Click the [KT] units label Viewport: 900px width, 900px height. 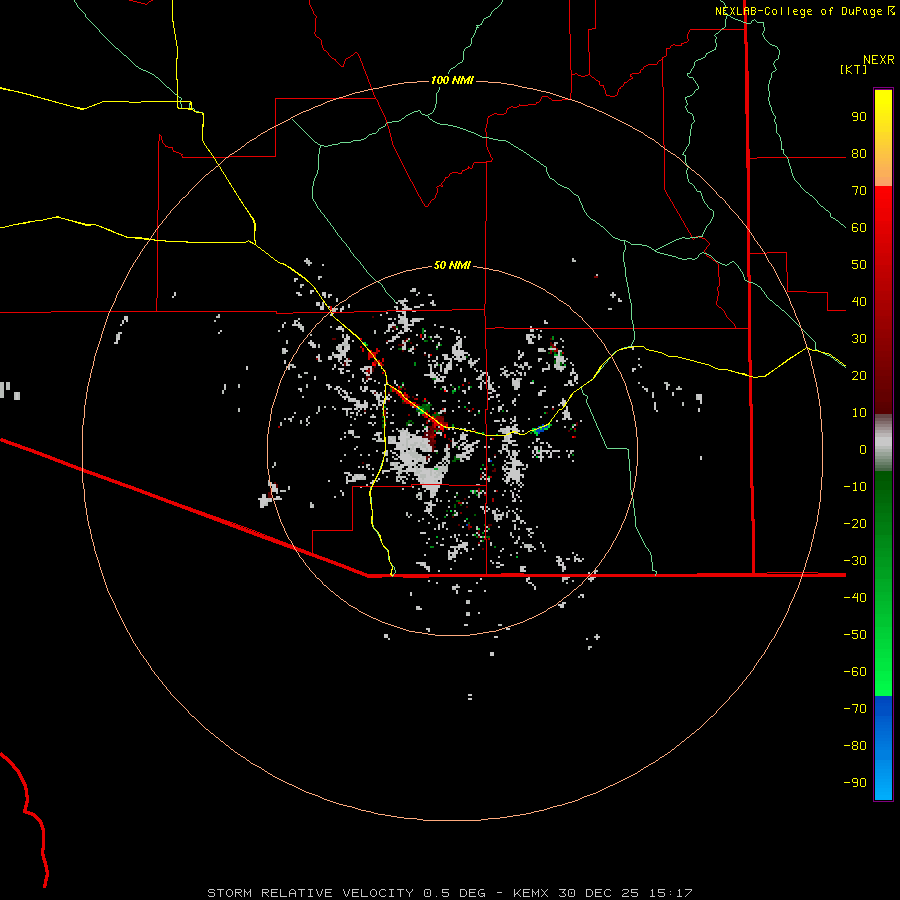[x=854, y=69]
